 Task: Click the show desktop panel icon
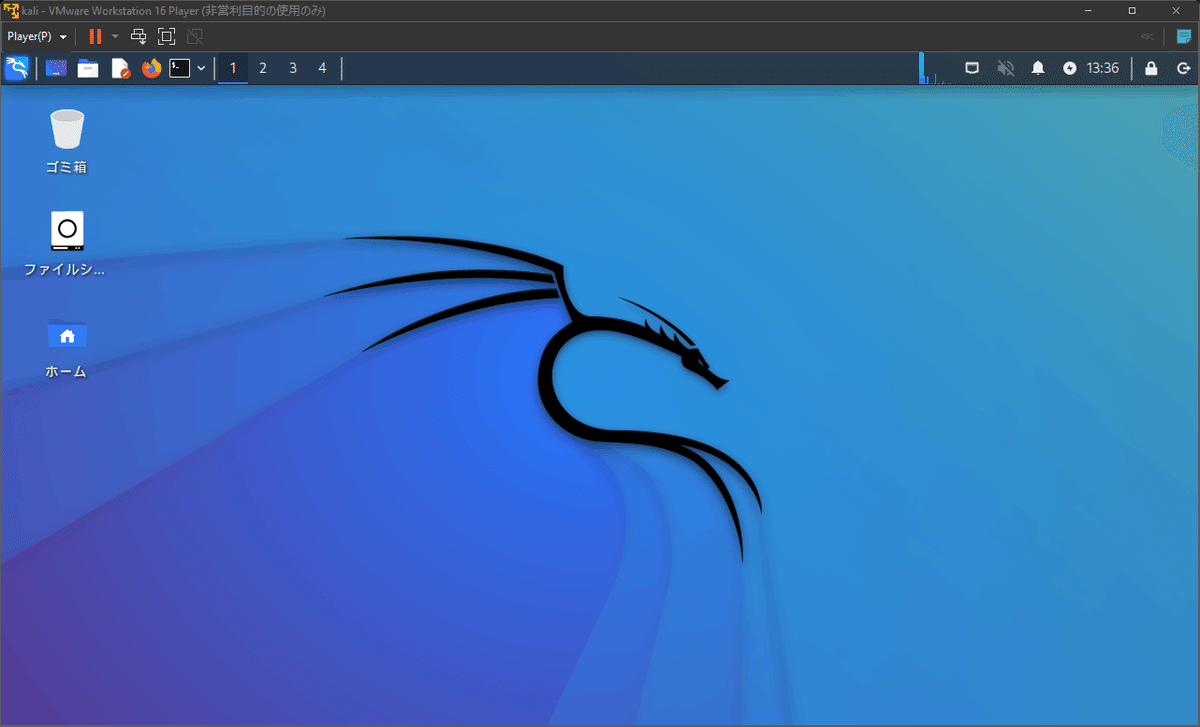(57, 68)
